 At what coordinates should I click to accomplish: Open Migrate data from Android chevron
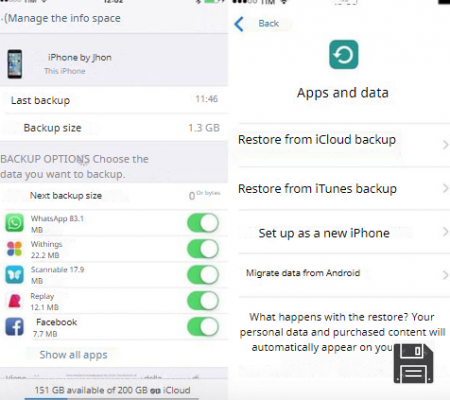click(x=445, y=275)
